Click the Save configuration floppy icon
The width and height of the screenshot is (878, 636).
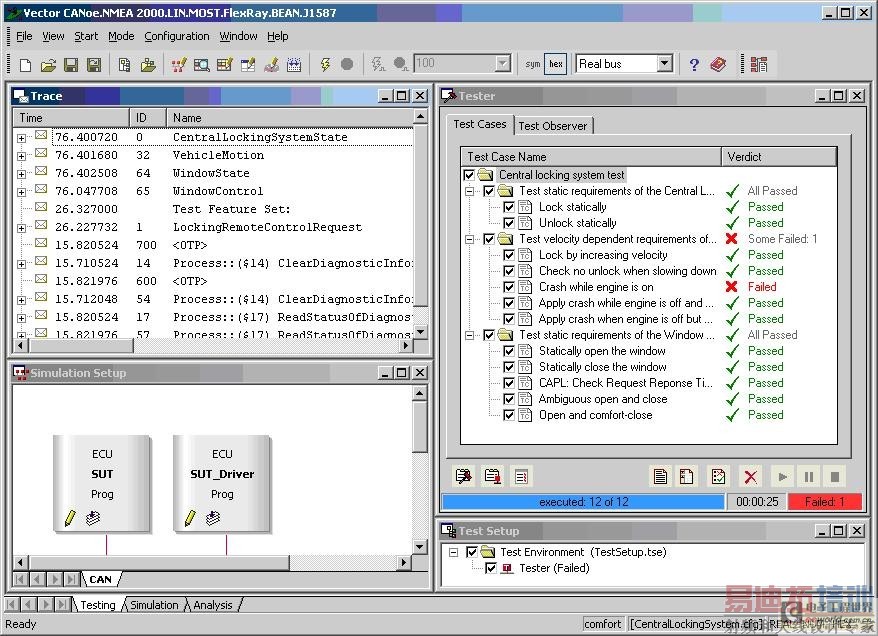(x=71, y=65)
